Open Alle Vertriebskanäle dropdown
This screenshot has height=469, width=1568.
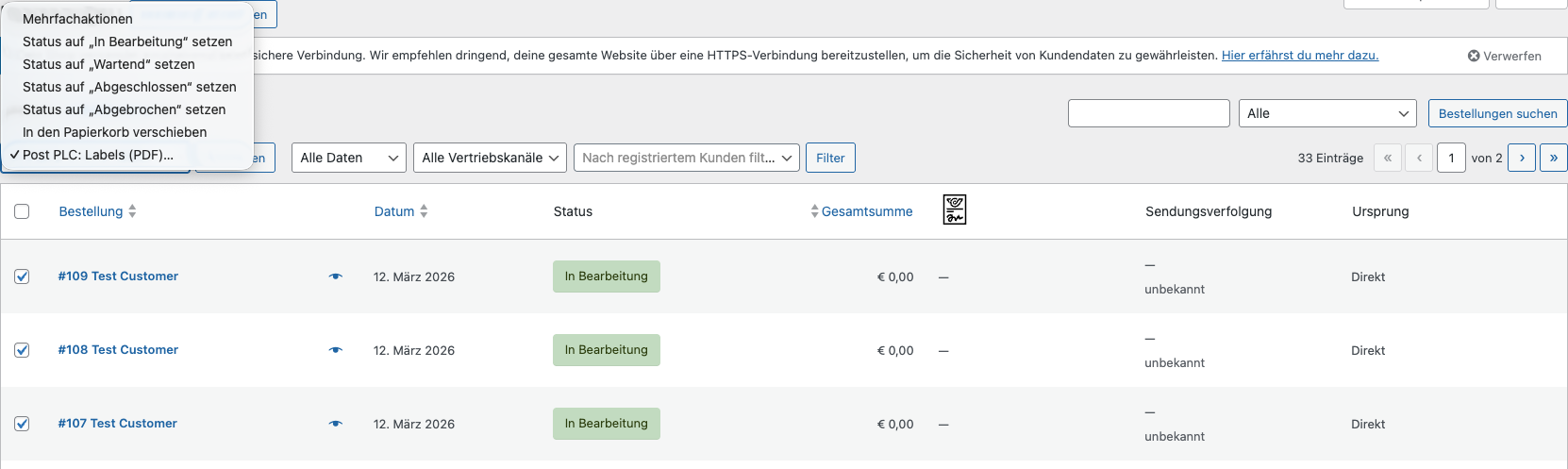490,158
